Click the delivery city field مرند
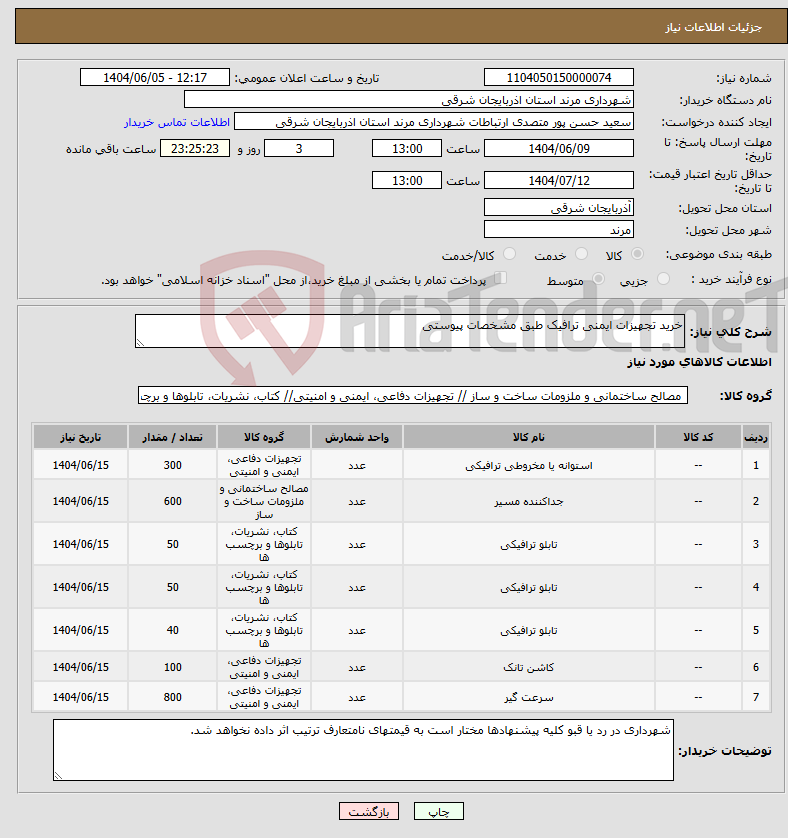 point(559,230)
